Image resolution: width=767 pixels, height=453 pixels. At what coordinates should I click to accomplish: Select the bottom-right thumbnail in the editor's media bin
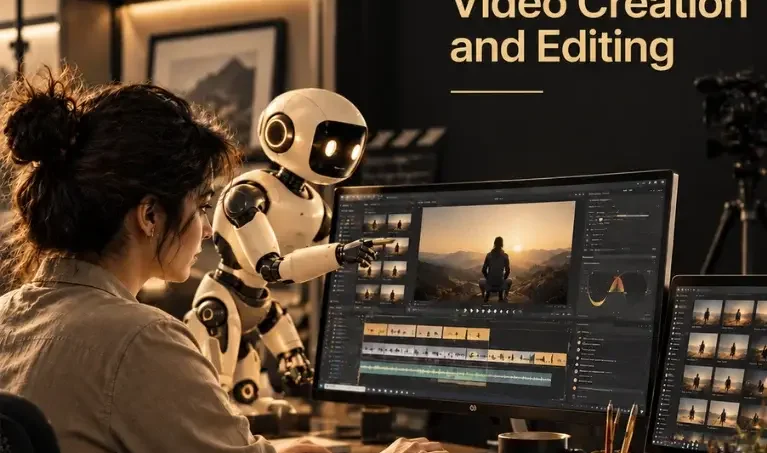pyautogui.click(x=393, y=293)
